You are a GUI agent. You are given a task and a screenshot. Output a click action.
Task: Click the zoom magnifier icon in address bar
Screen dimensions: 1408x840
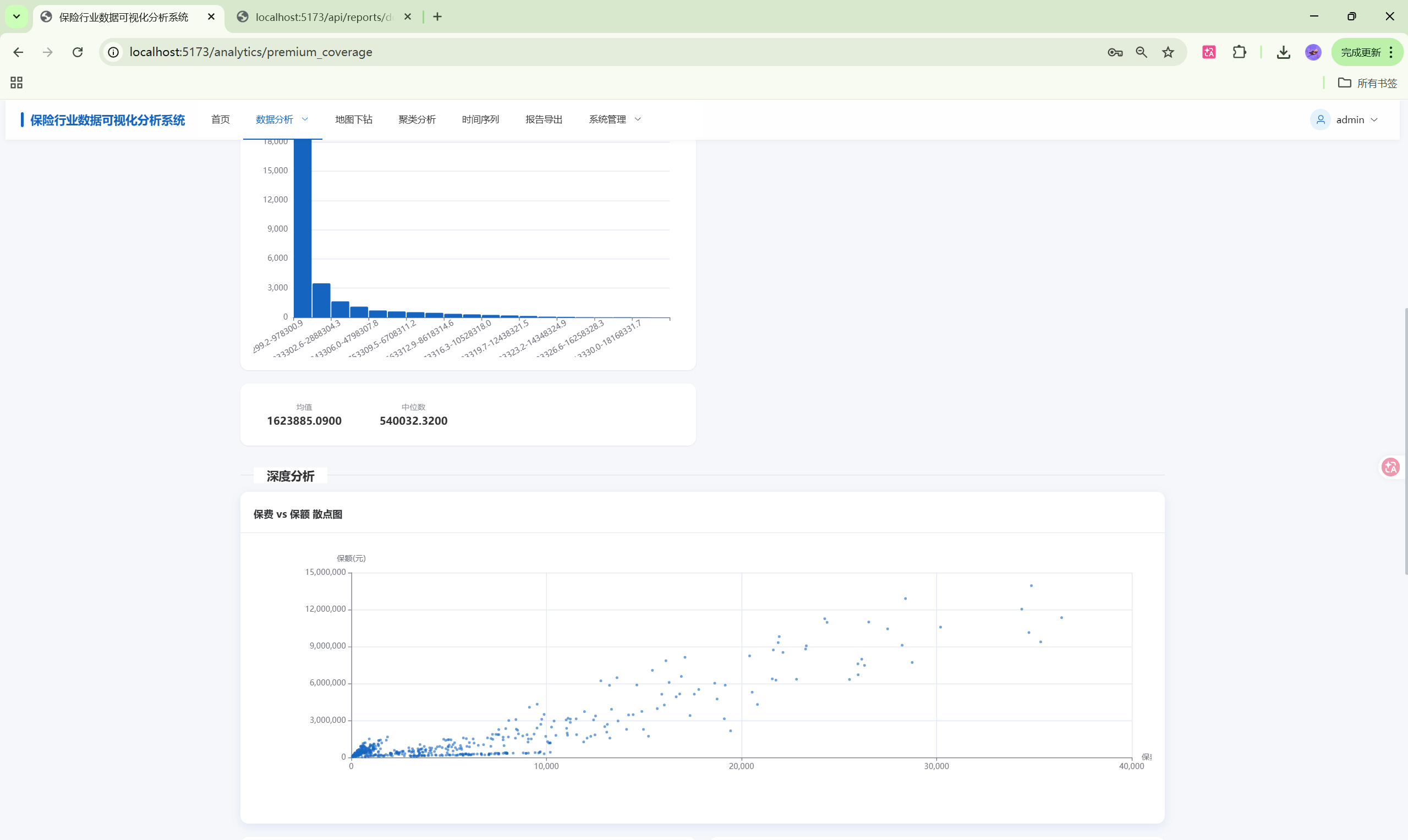[x=1141, y=52]
